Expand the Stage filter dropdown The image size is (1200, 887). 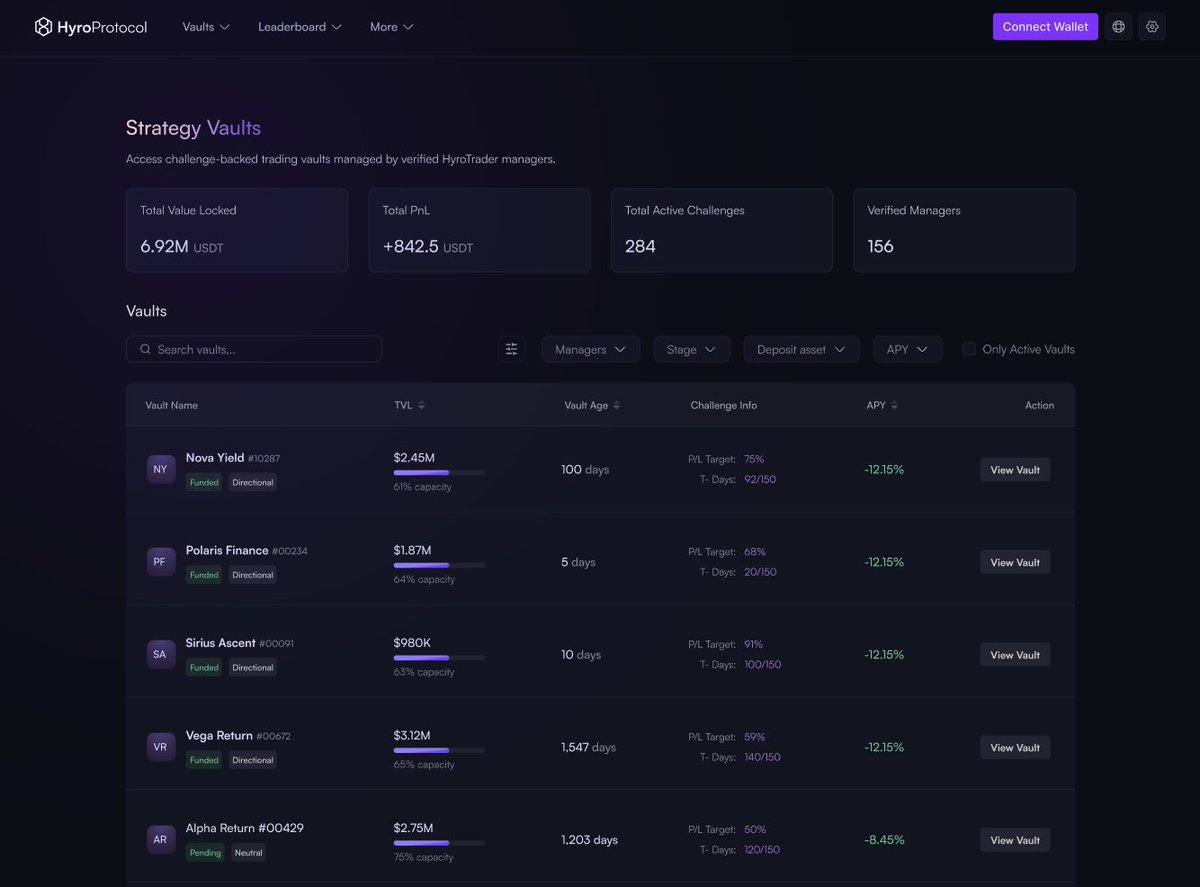pyautogui.click(x=692, y=349)
